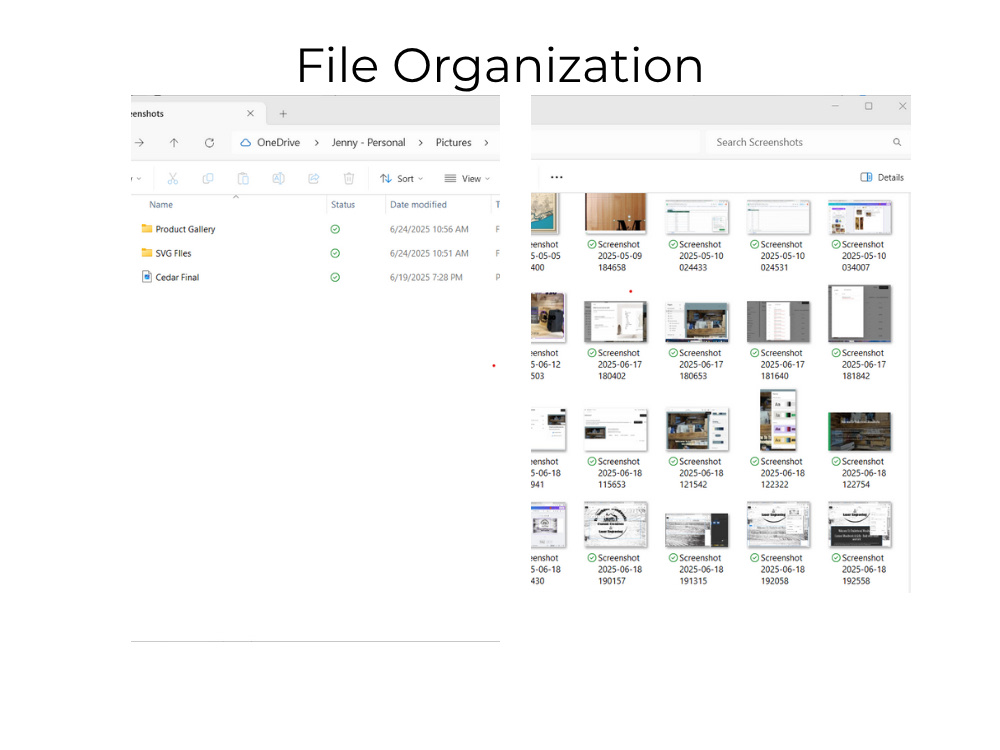
Task: Add a new tab with plus button
Action: pyautogui.click(x=283, y=114)
